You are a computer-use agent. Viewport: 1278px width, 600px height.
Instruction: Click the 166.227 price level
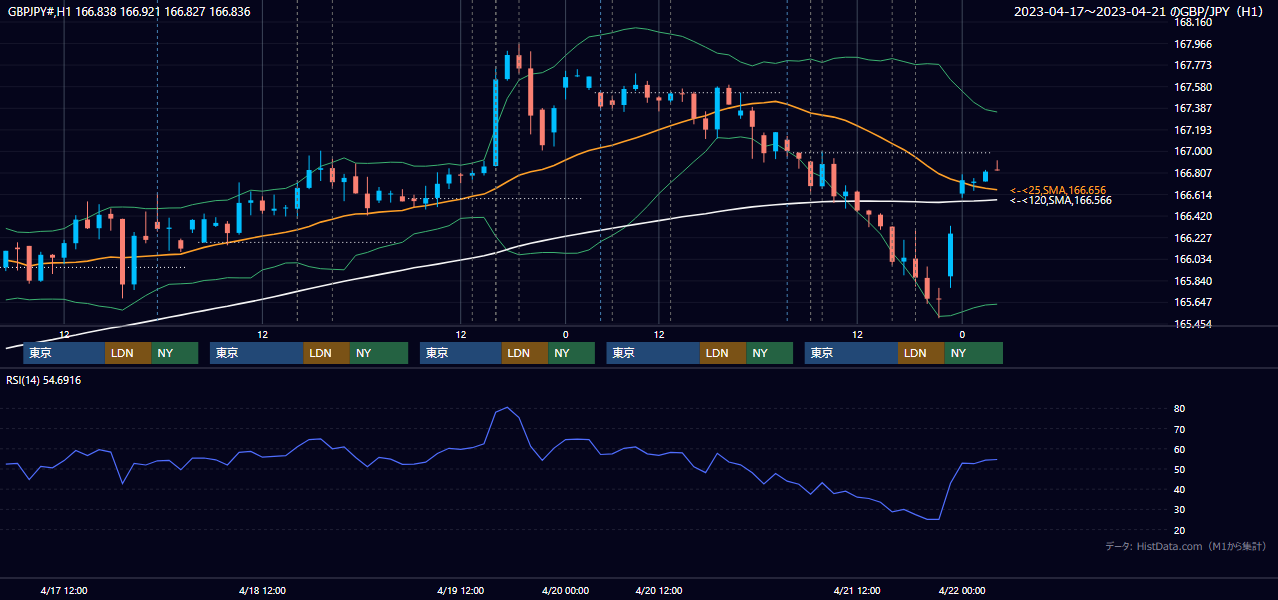[x=1192, y=238]
